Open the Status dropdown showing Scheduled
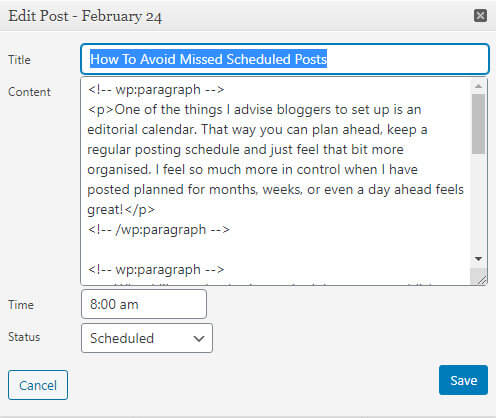This screenshot has width=496, height=418. pos(147,338)
